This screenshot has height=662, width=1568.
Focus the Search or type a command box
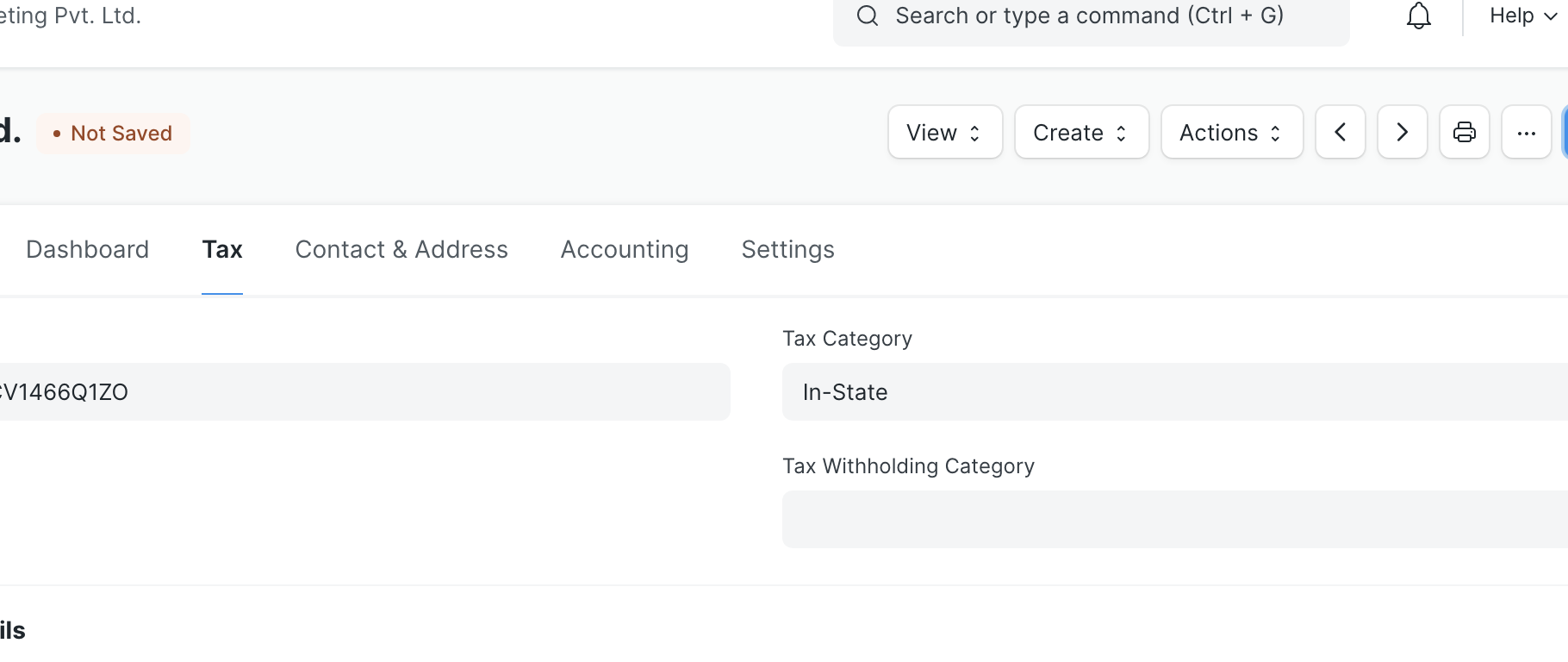click(x=1091, y=16)
